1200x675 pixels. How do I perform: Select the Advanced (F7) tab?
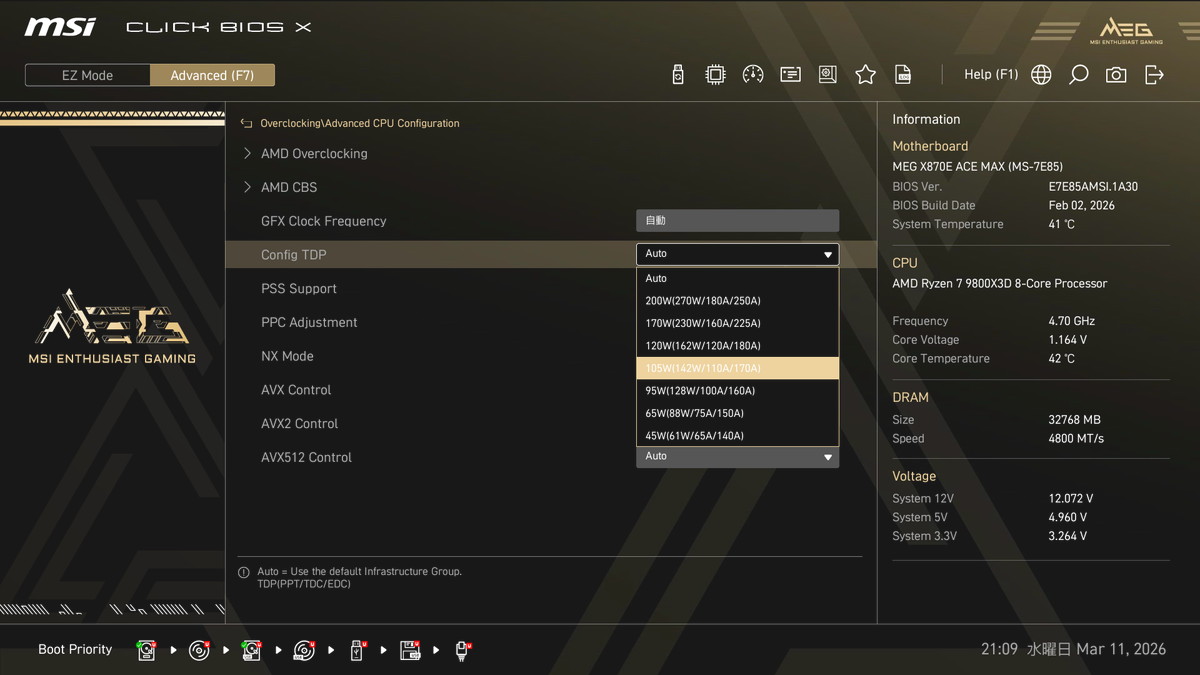pos(212,75)
